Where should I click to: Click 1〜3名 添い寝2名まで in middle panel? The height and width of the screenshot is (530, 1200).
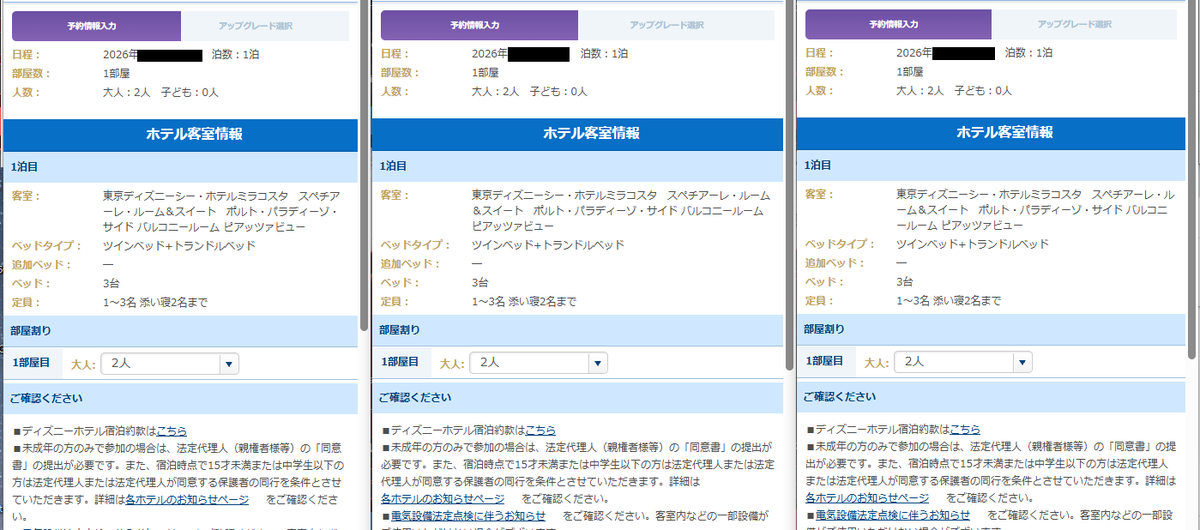(x=524, y=301)
